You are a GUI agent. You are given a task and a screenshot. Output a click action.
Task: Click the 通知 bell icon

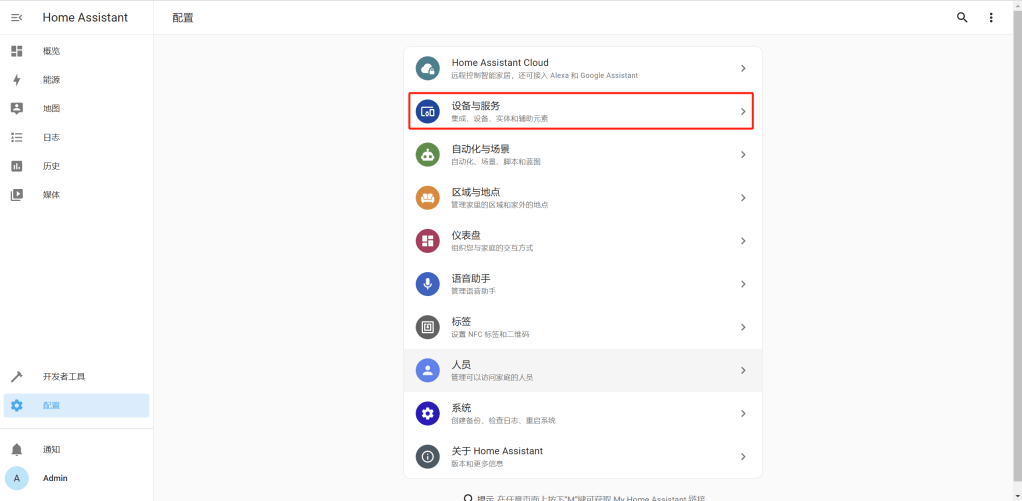point(17,449)
